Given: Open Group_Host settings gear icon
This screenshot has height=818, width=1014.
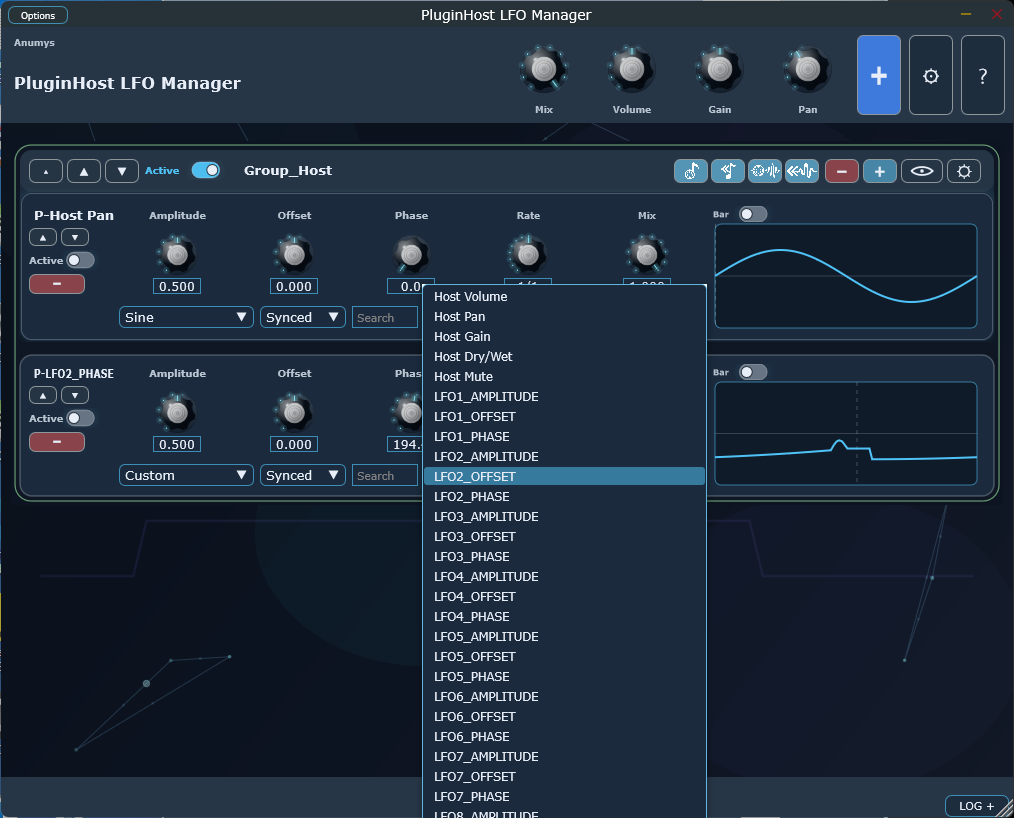Looking at the screenshot, I should point(964,171).
